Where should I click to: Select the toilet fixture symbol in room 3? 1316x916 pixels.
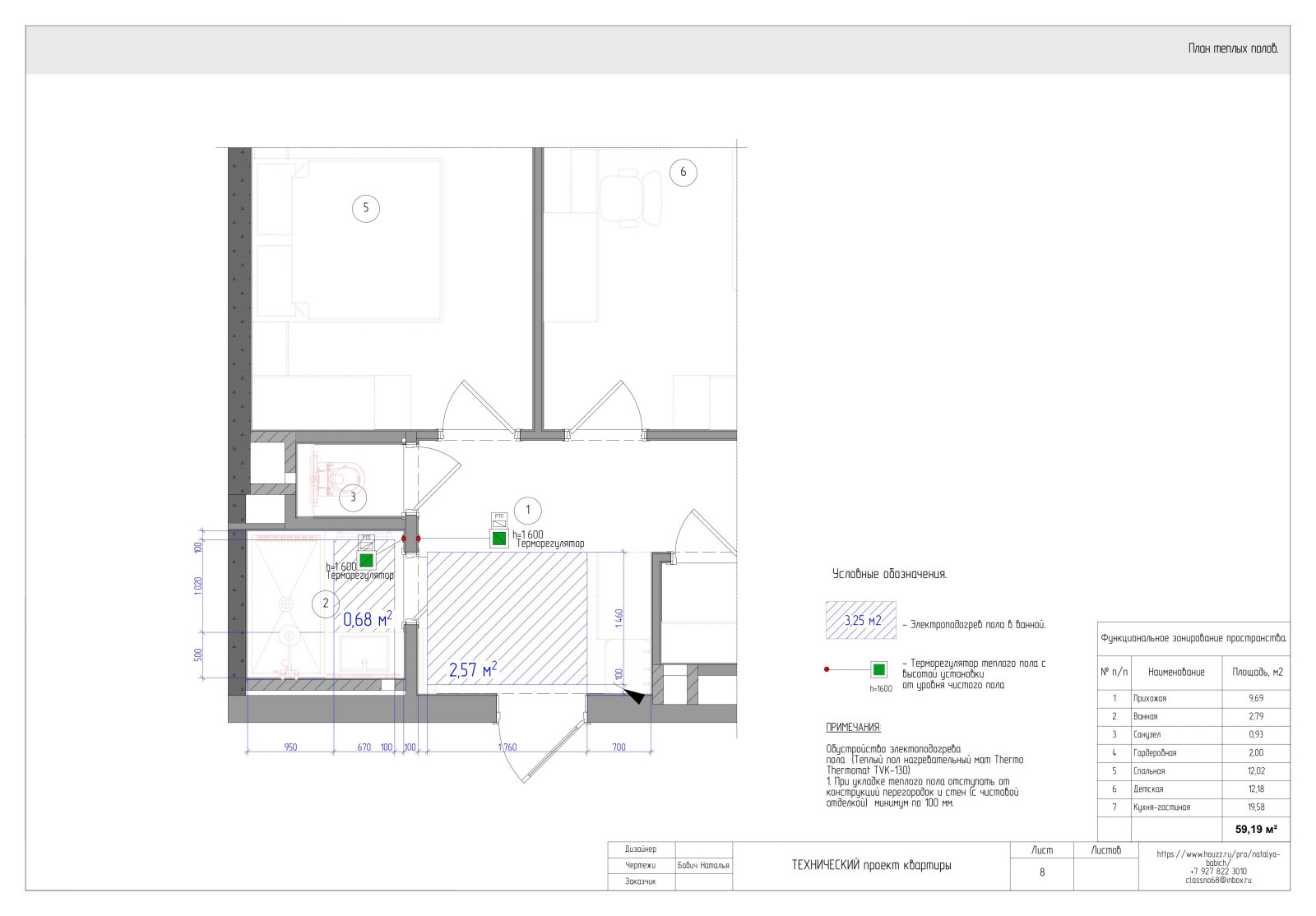click(340, 474)
